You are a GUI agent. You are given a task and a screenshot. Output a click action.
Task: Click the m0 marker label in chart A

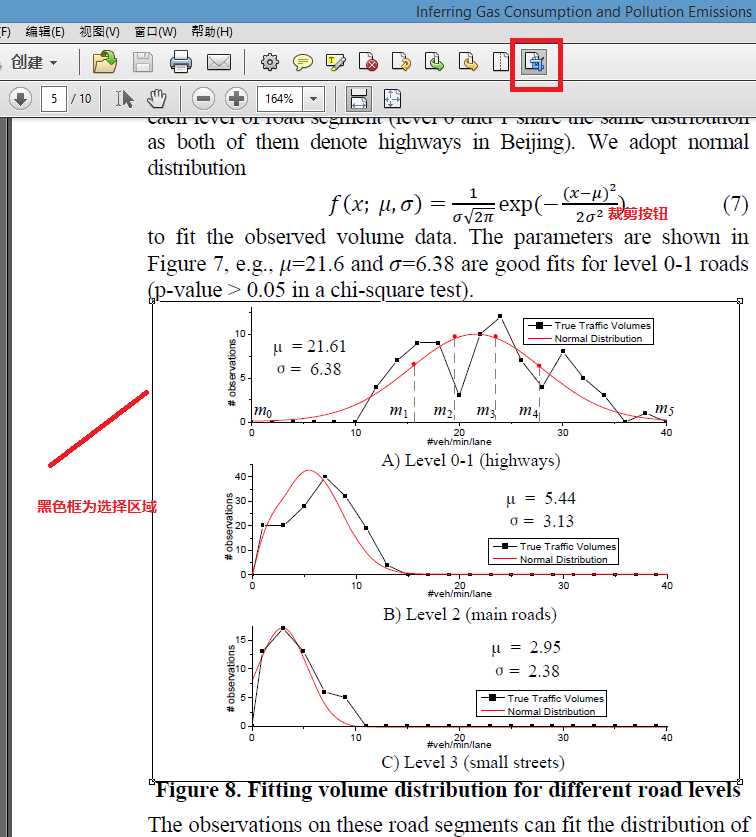[263, 411]
